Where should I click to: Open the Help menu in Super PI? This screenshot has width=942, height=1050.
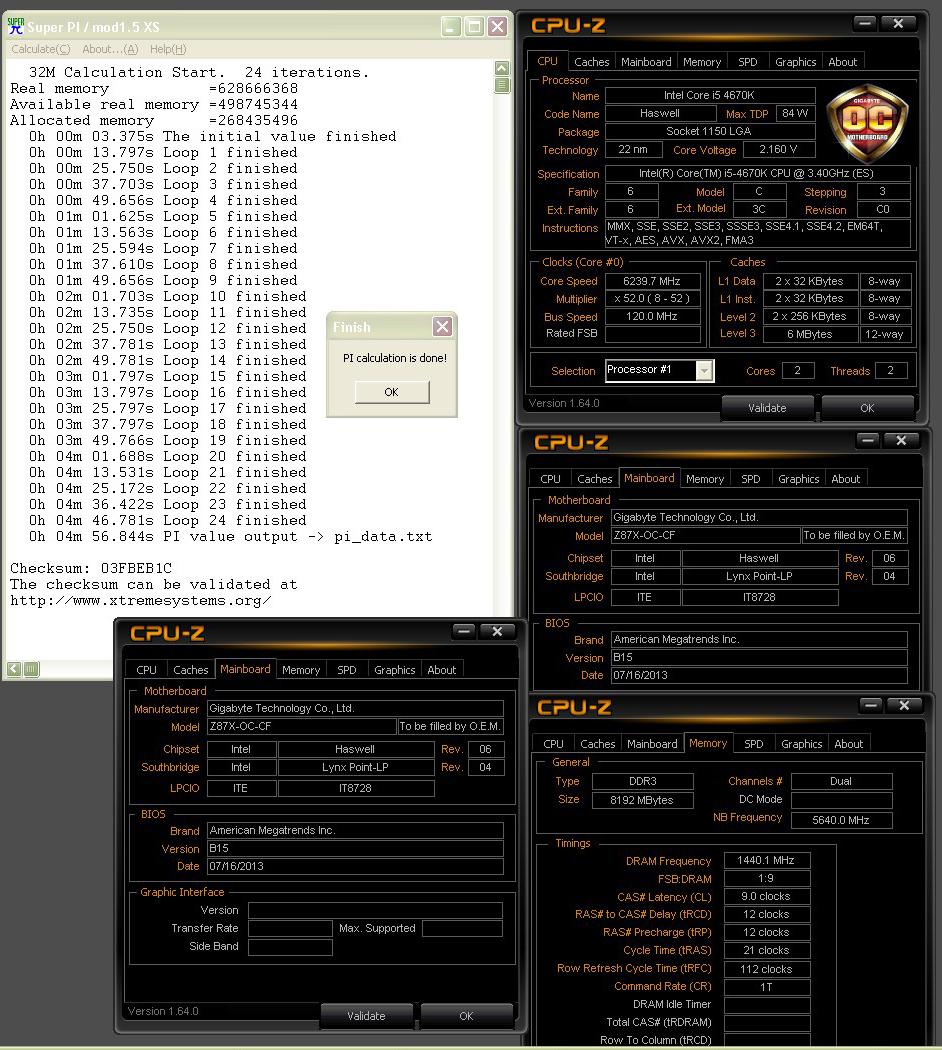168,49
